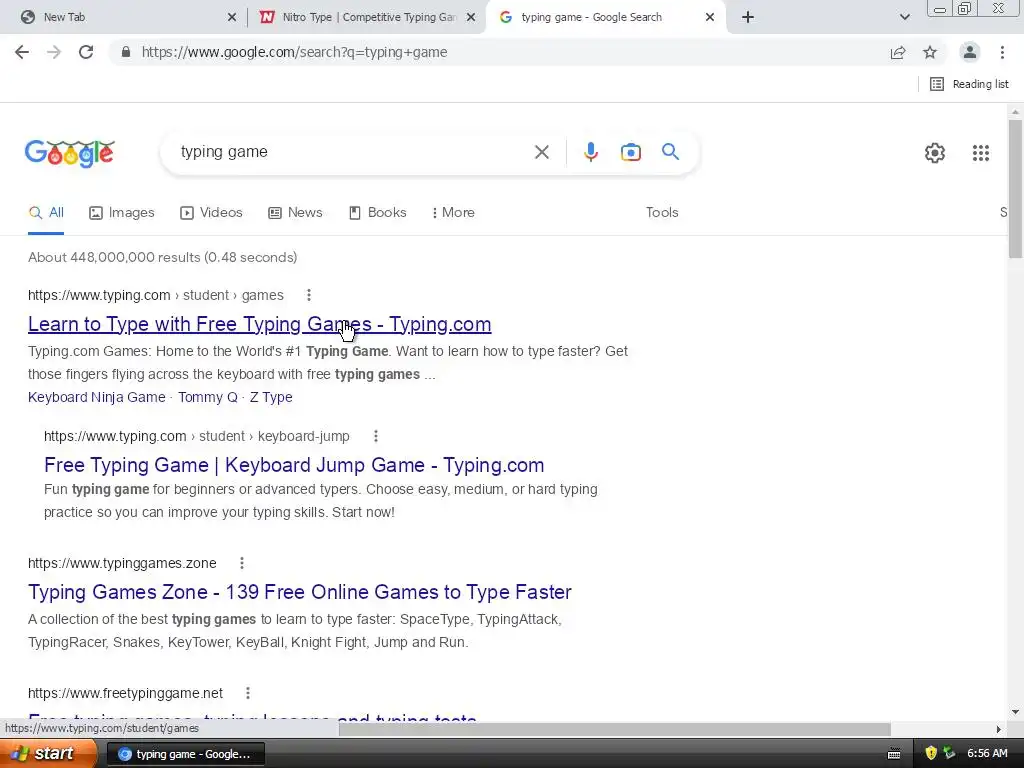The image size is (1024, 768).
Task: Click the magnifier search button
Action: [670, 152]
